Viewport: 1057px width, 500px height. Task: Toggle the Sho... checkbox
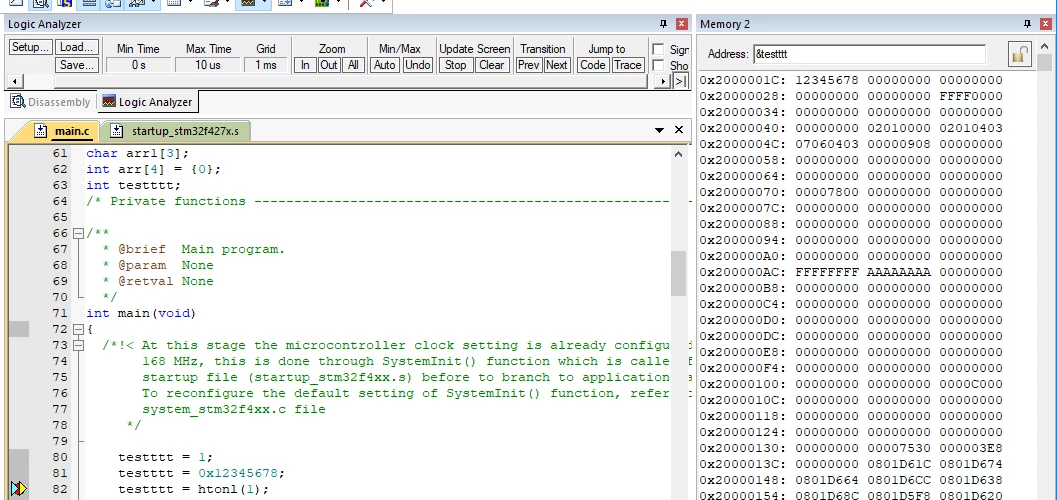pyautogui.click(x=659, y=65)
